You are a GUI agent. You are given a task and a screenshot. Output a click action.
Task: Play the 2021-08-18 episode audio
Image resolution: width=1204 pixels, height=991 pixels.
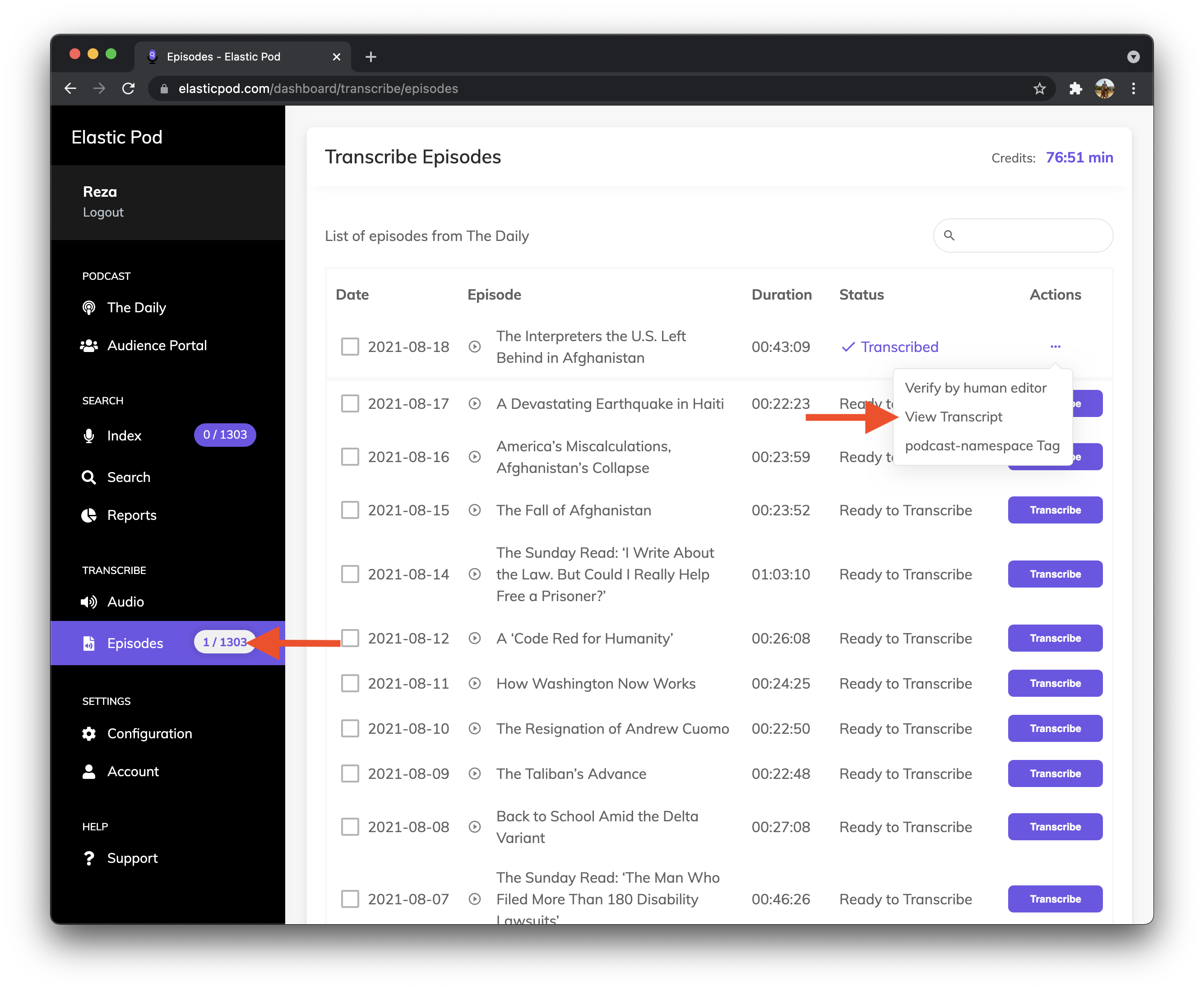point(474,347)
